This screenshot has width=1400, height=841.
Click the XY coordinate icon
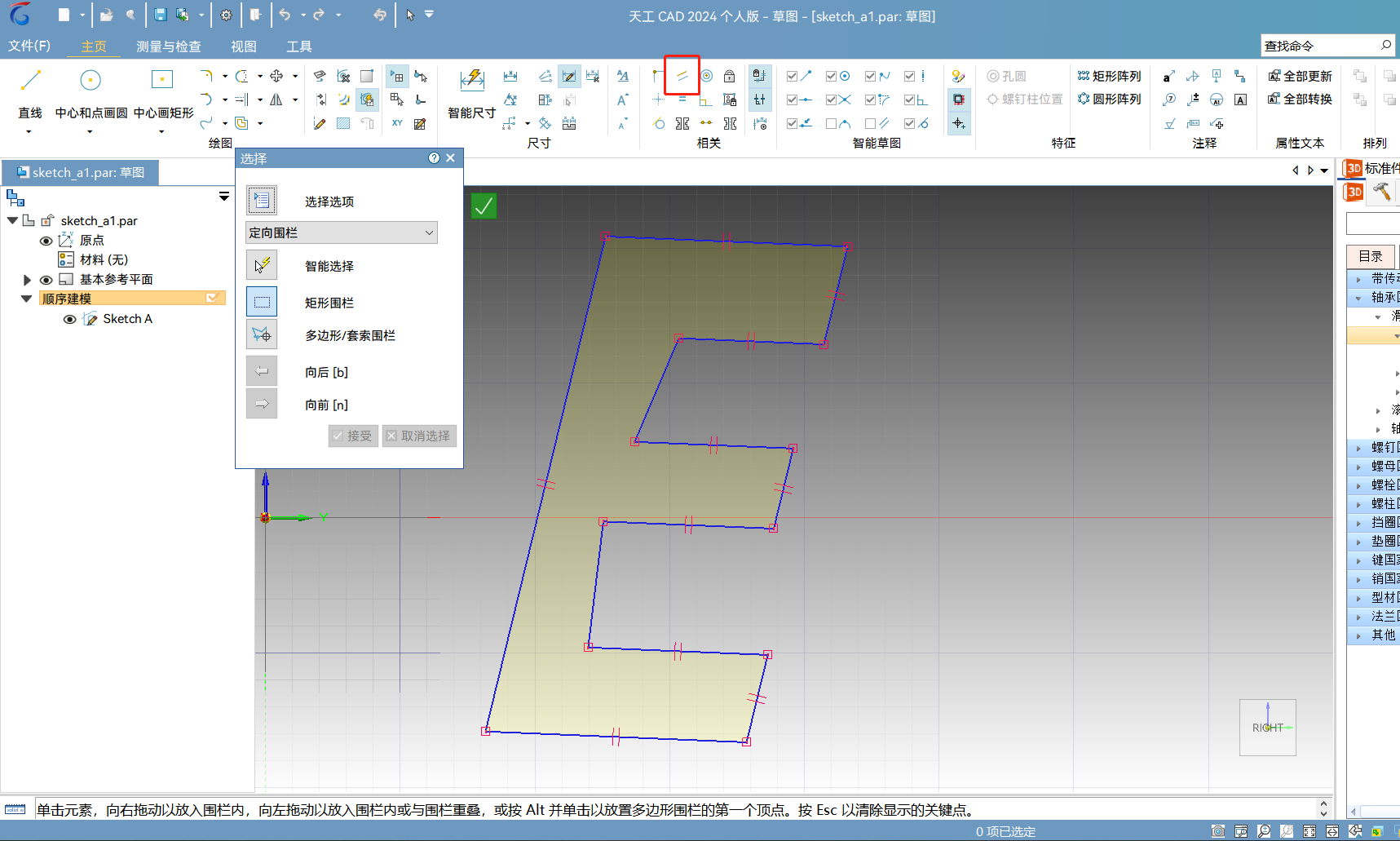(397, 123)
